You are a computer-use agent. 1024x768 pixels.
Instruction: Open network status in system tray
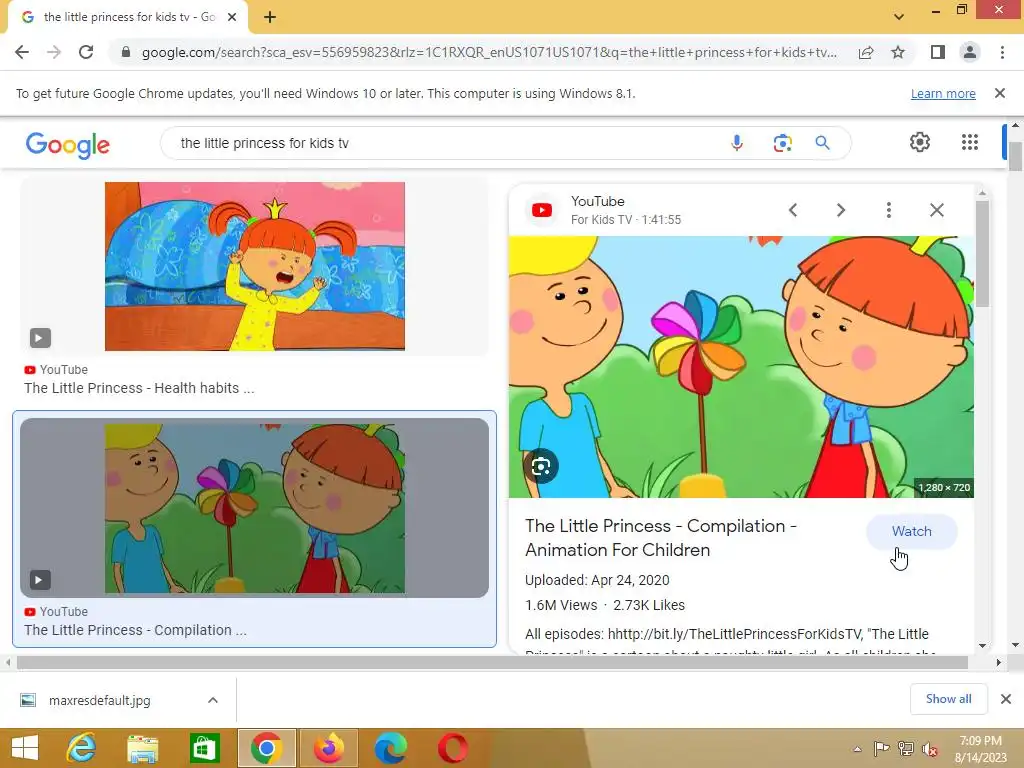coord(906,749)
